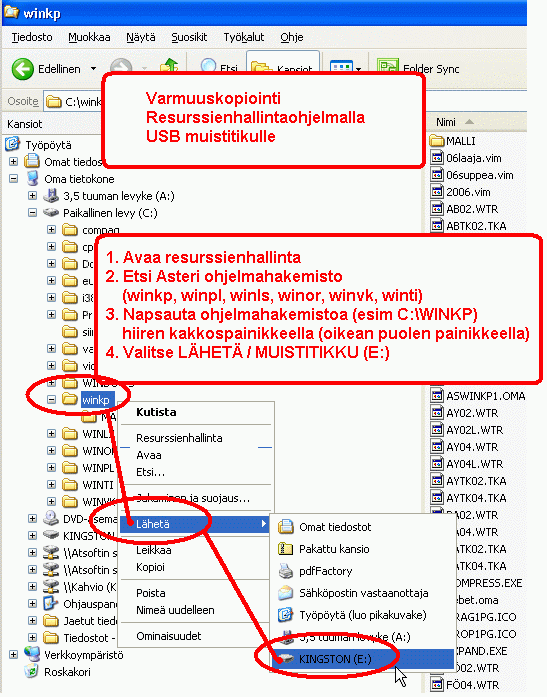Screen dimensions: 547x697
Task: Click the floppy drive icon for A:
Action: pos(52,196)
